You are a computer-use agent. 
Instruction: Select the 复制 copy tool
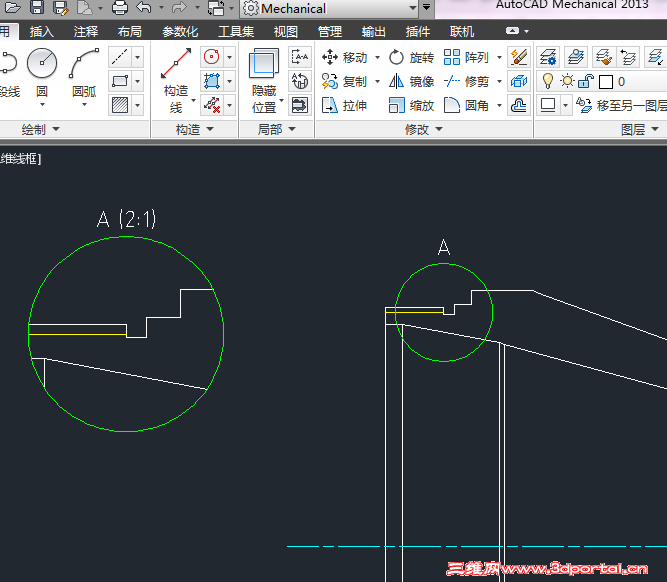tap(345, 81)
